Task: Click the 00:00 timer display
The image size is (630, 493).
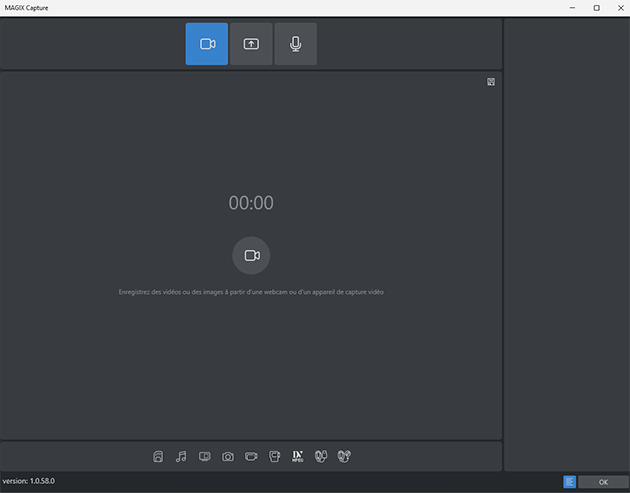Action: (251, 203)
